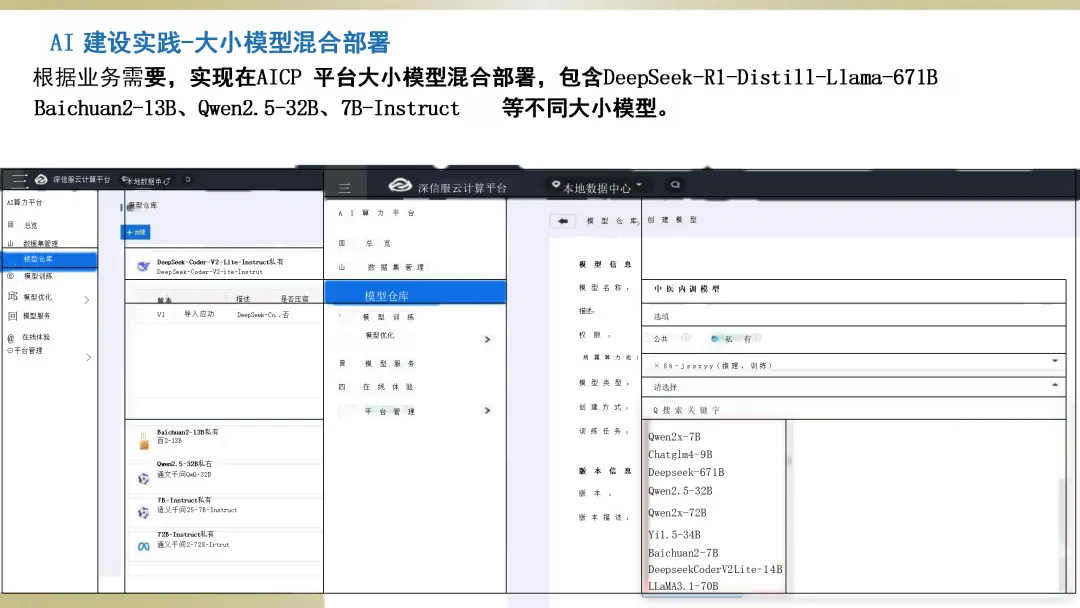Select 私有 permission radio button
This screenshot has height=608, width=1080.
coord(714,339)
